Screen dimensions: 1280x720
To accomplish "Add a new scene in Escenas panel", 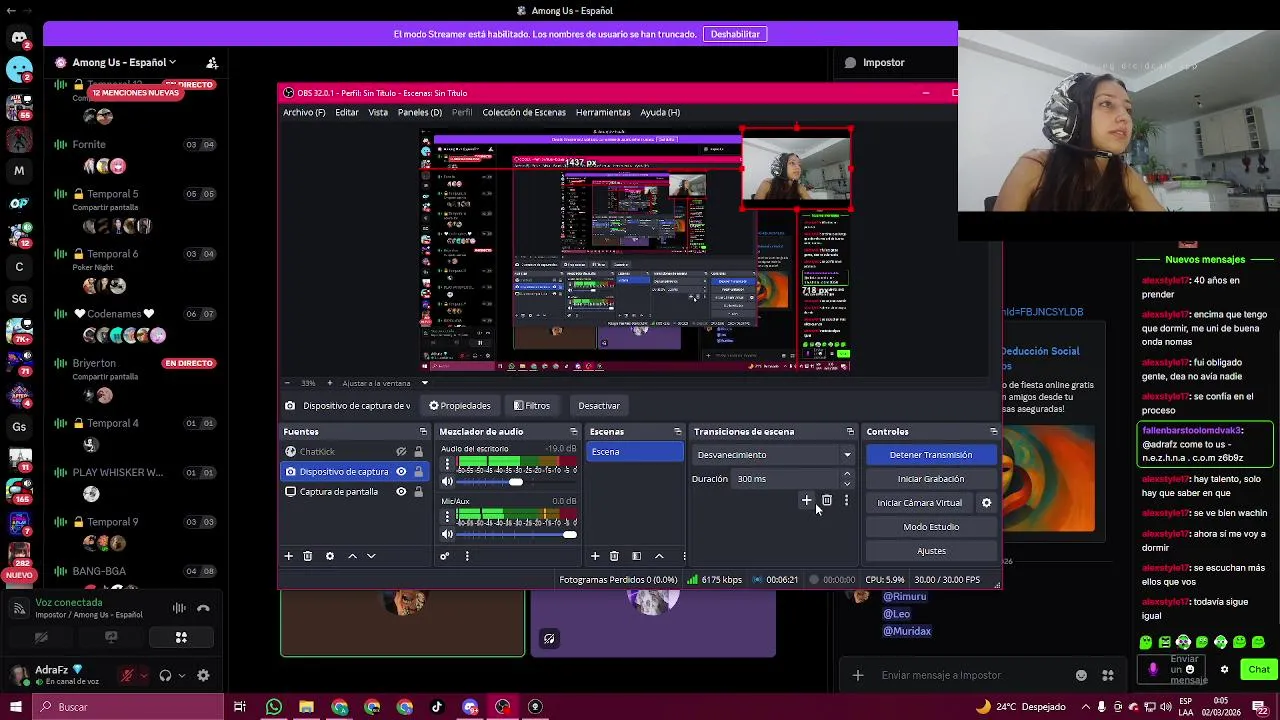I will [x=595, y=556].
